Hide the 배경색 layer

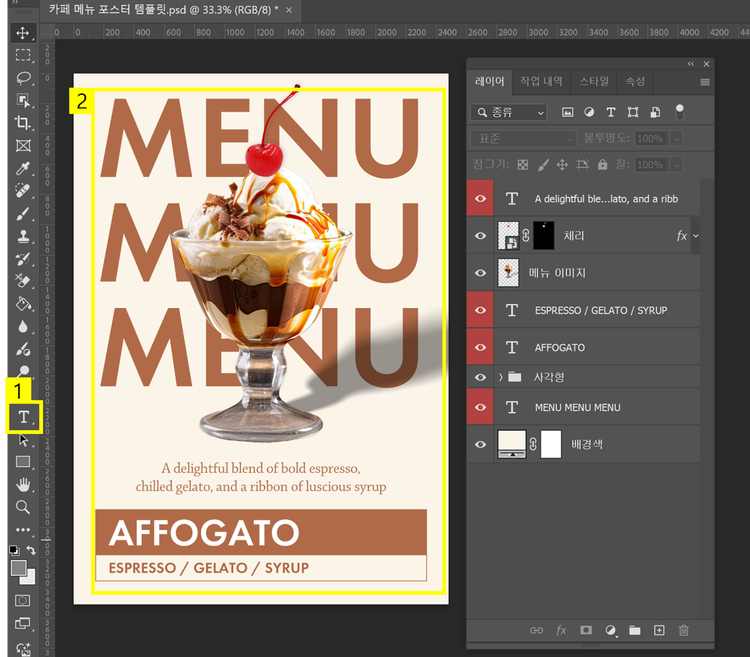coord(481,444)
